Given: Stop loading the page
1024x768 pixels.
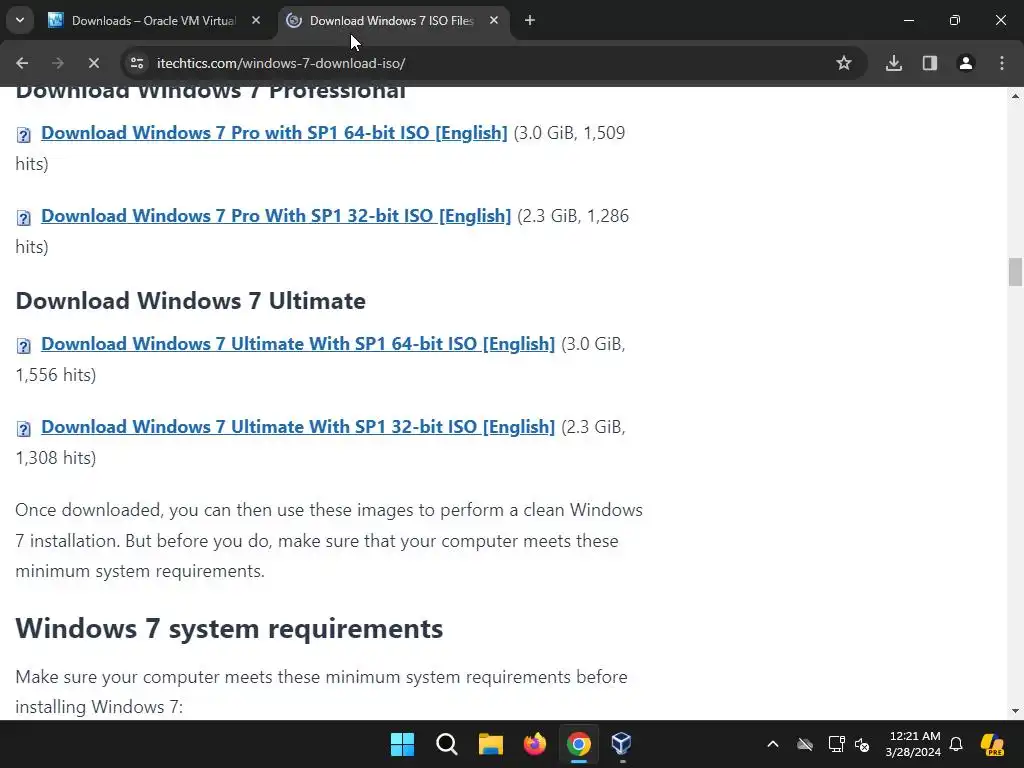Looking at the screenshot, I should click(x=93, y=63).
